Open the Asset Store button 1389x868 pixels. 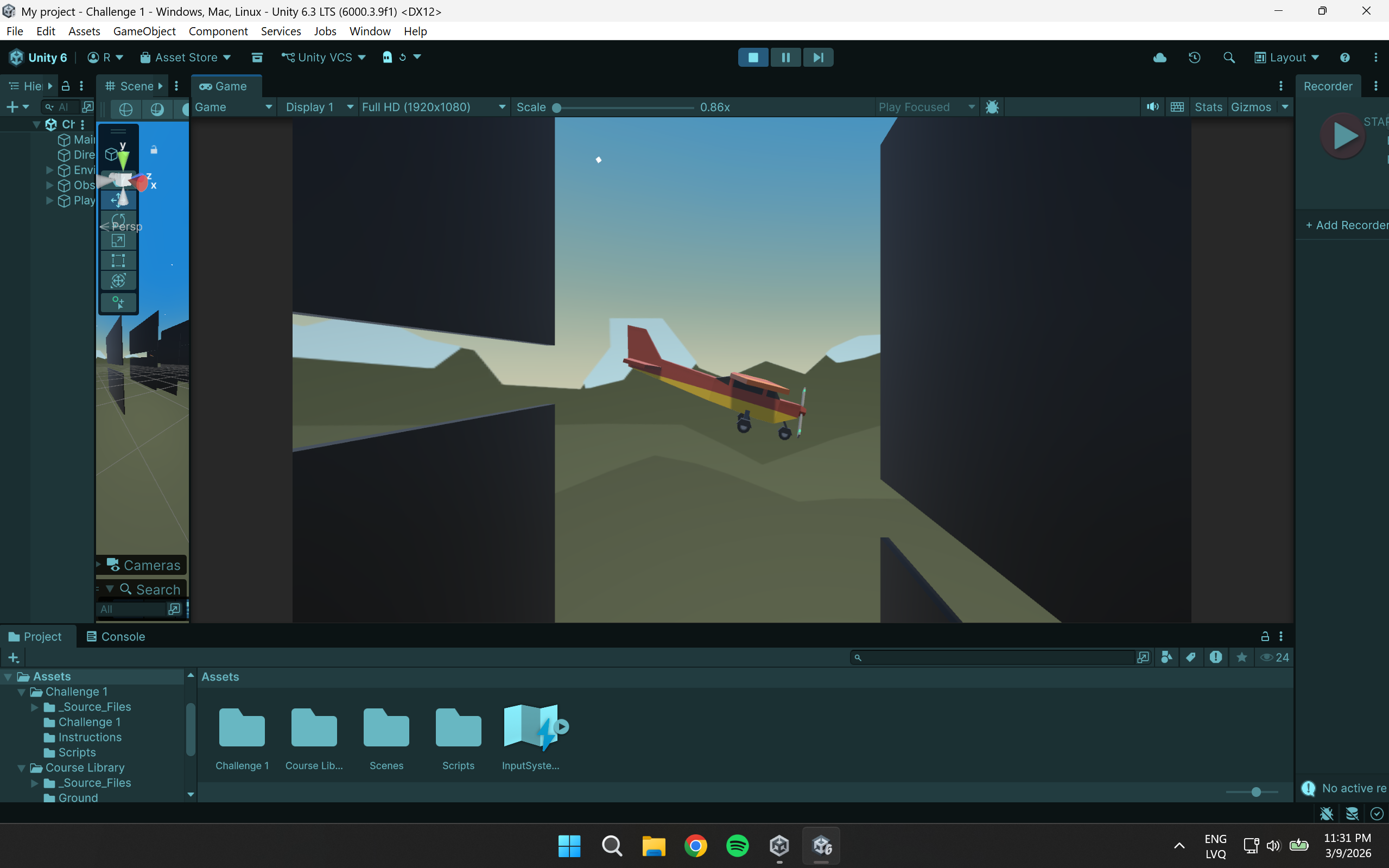pos(186,58)
